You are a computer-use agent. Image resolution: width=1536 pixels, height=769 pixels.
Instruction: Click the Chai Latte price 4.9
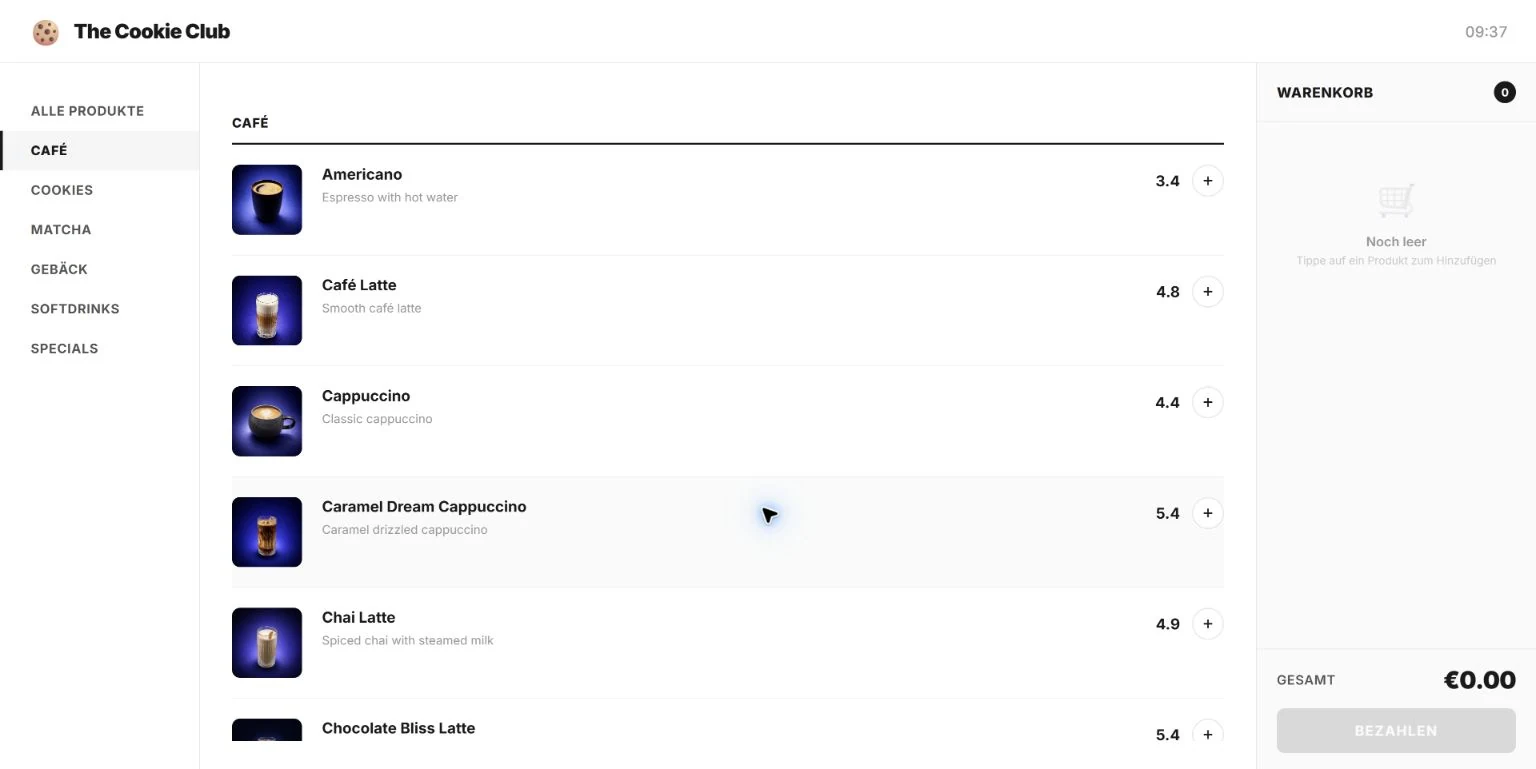(1168, 624)
